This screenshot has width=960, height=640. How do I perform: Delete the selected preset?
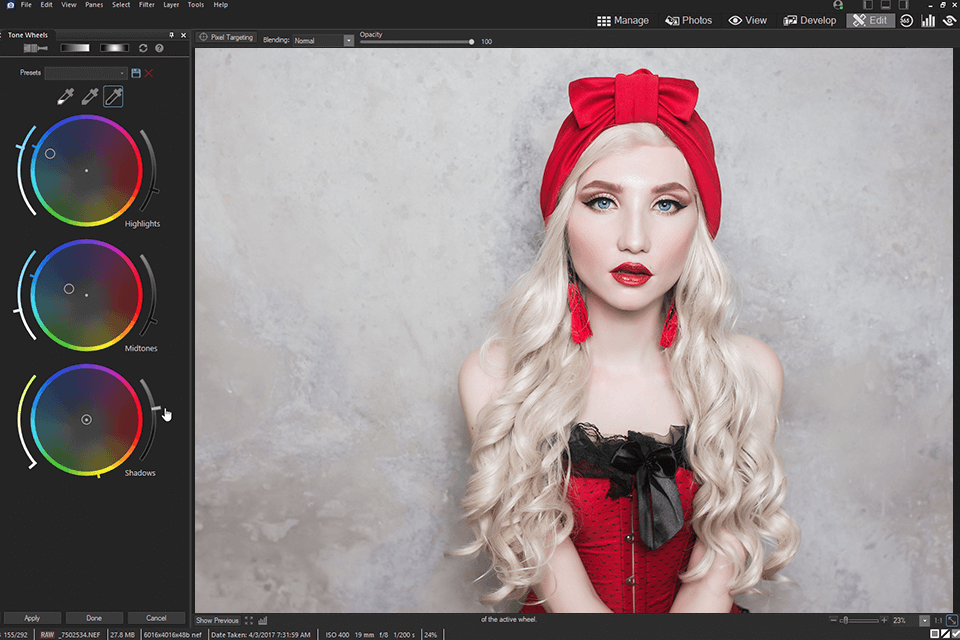click(149, 73)
